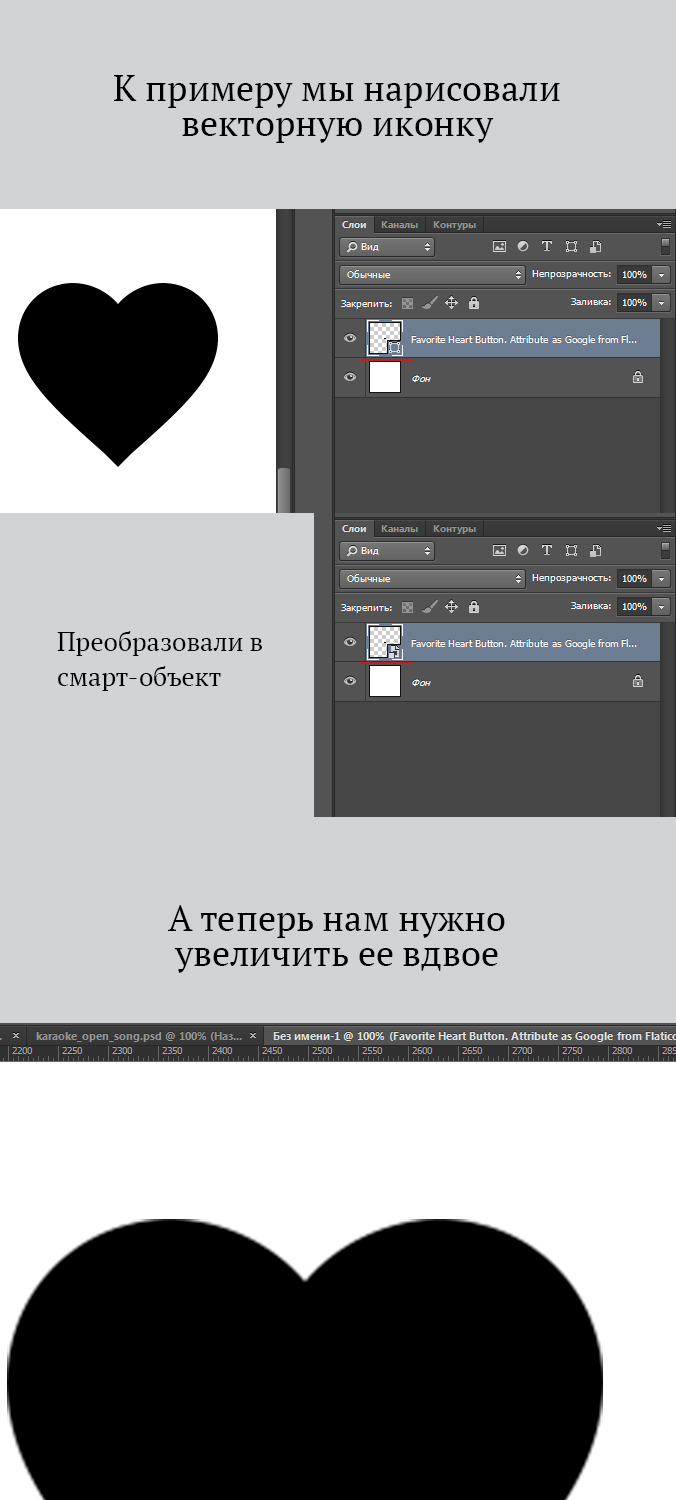The image size is (676, 1500).
Task: Expand Заливка arrow in upper Layers panel
Action: [x=662, y=302]
